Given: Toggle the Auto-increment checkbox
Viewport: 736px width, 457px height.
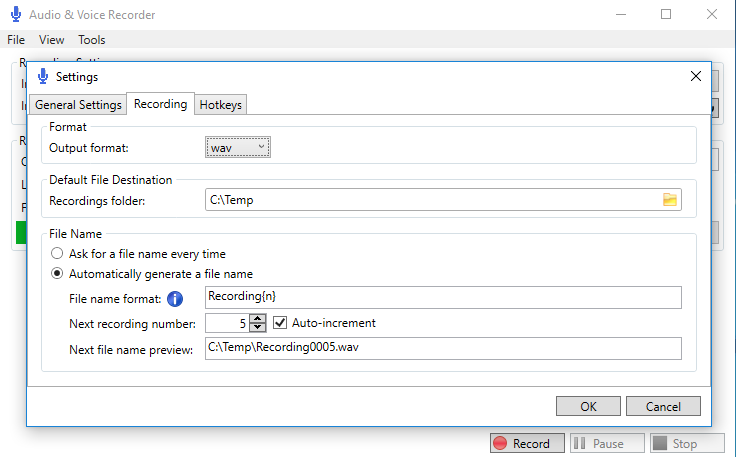Looking at the screenshot, I should pyautogui.click(x=280, y=323).
